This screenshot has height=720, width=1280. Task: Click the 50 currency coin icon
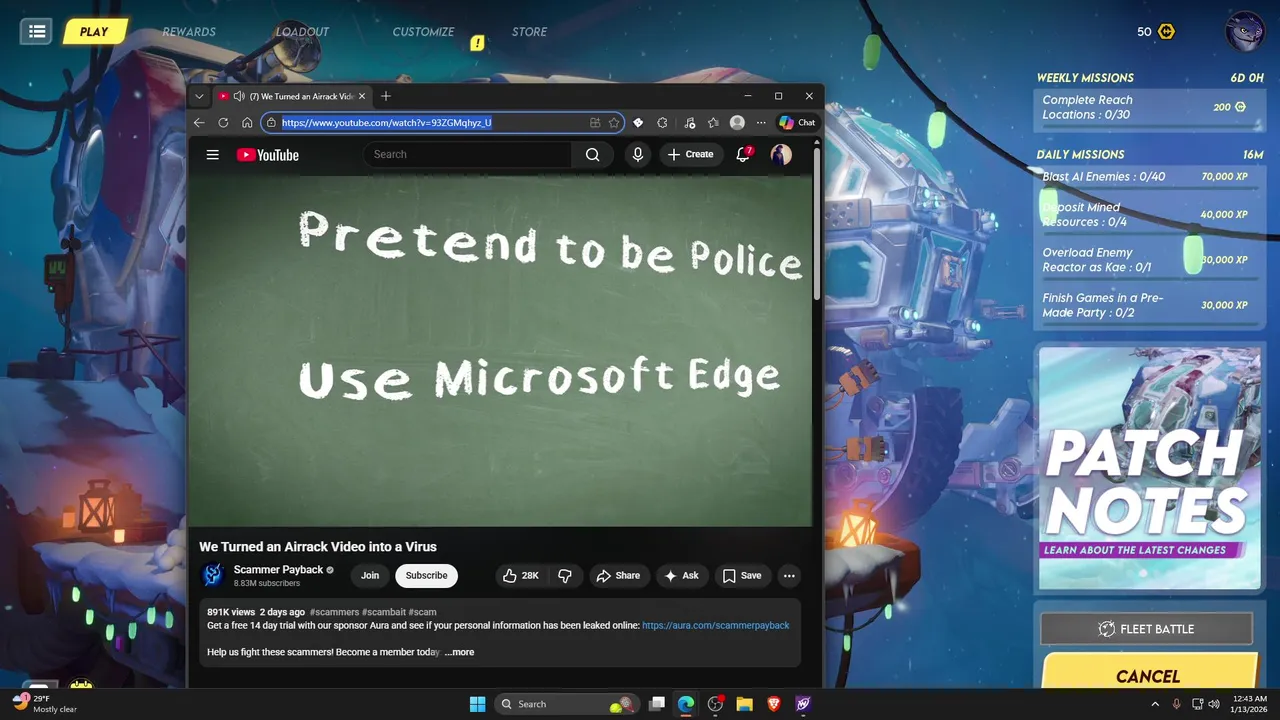click(x=1166, y=32)
